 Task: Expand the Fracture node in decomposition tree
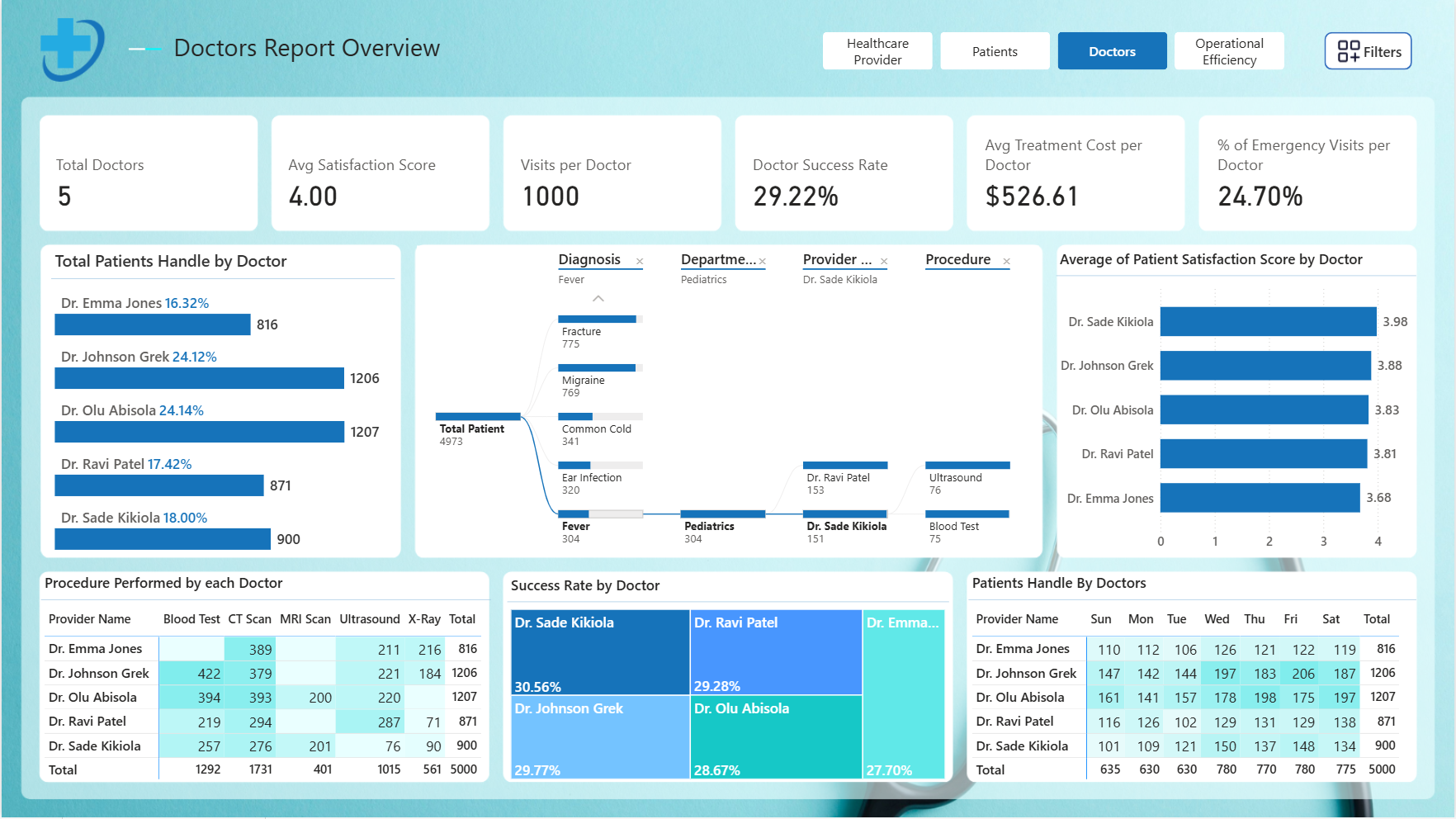point(600,332)
